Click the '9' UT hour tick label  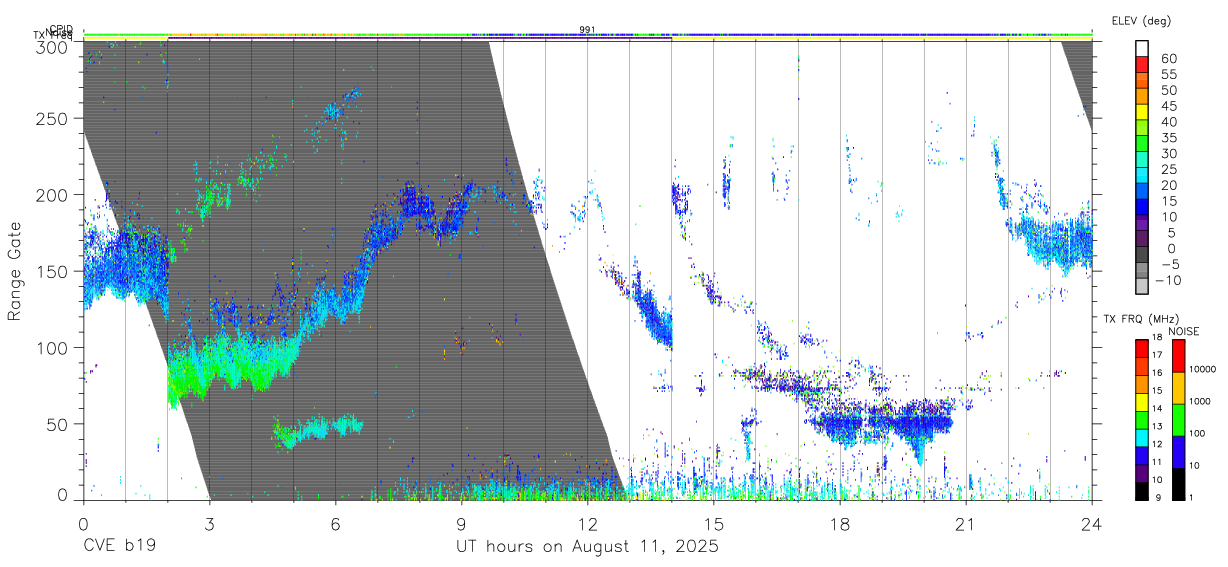pos(461,523)
